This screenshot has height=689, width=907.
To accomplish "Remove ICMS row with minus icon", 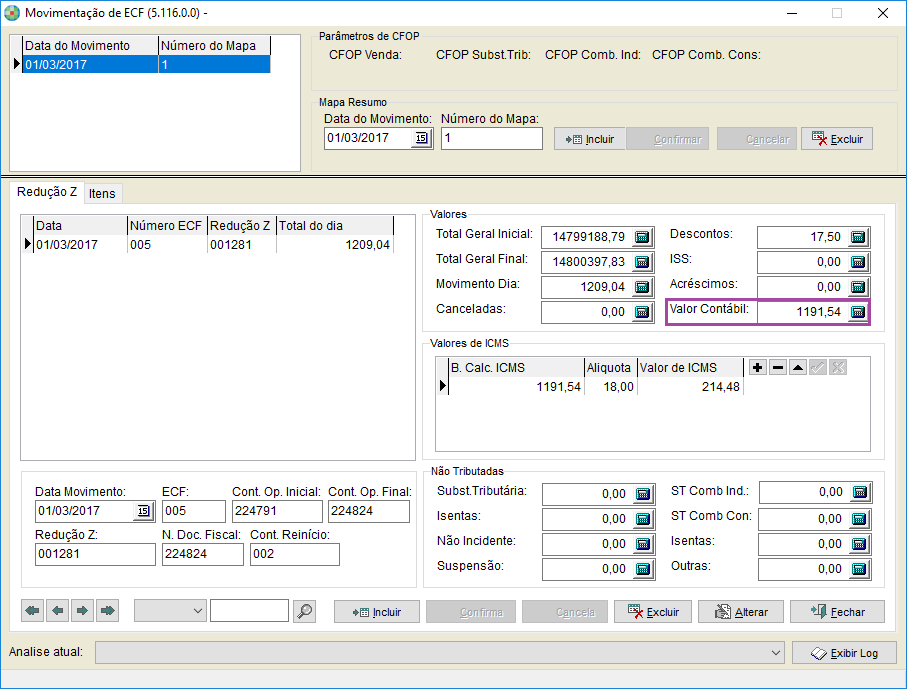I will 778,368.
